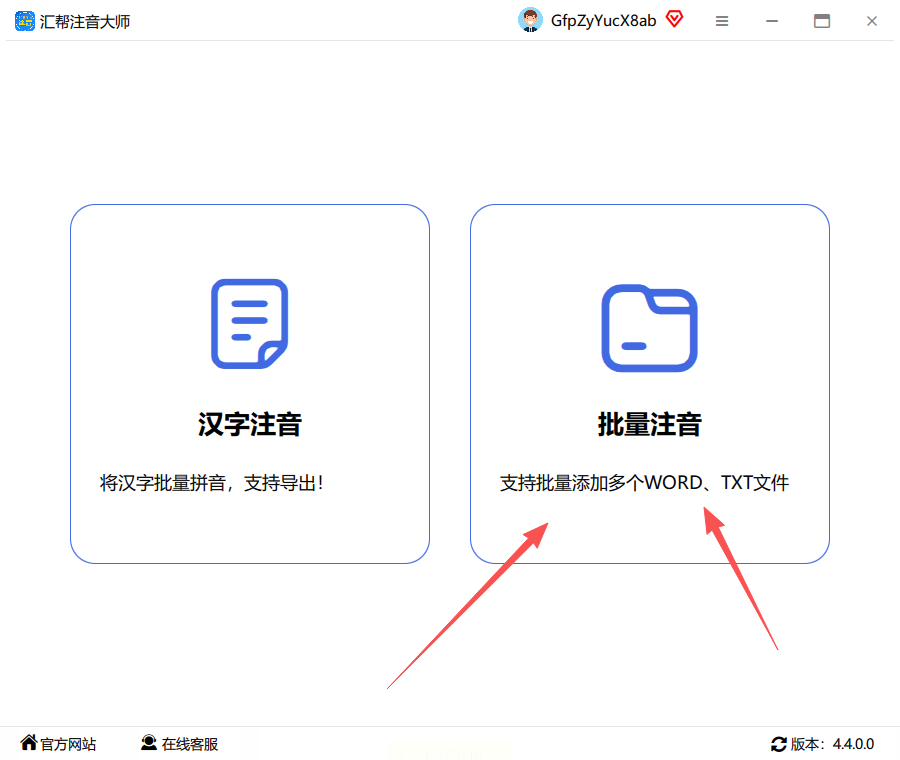Open the 批量注音 heading
Screen dimensions: 900x760
[x=649, y=424]
